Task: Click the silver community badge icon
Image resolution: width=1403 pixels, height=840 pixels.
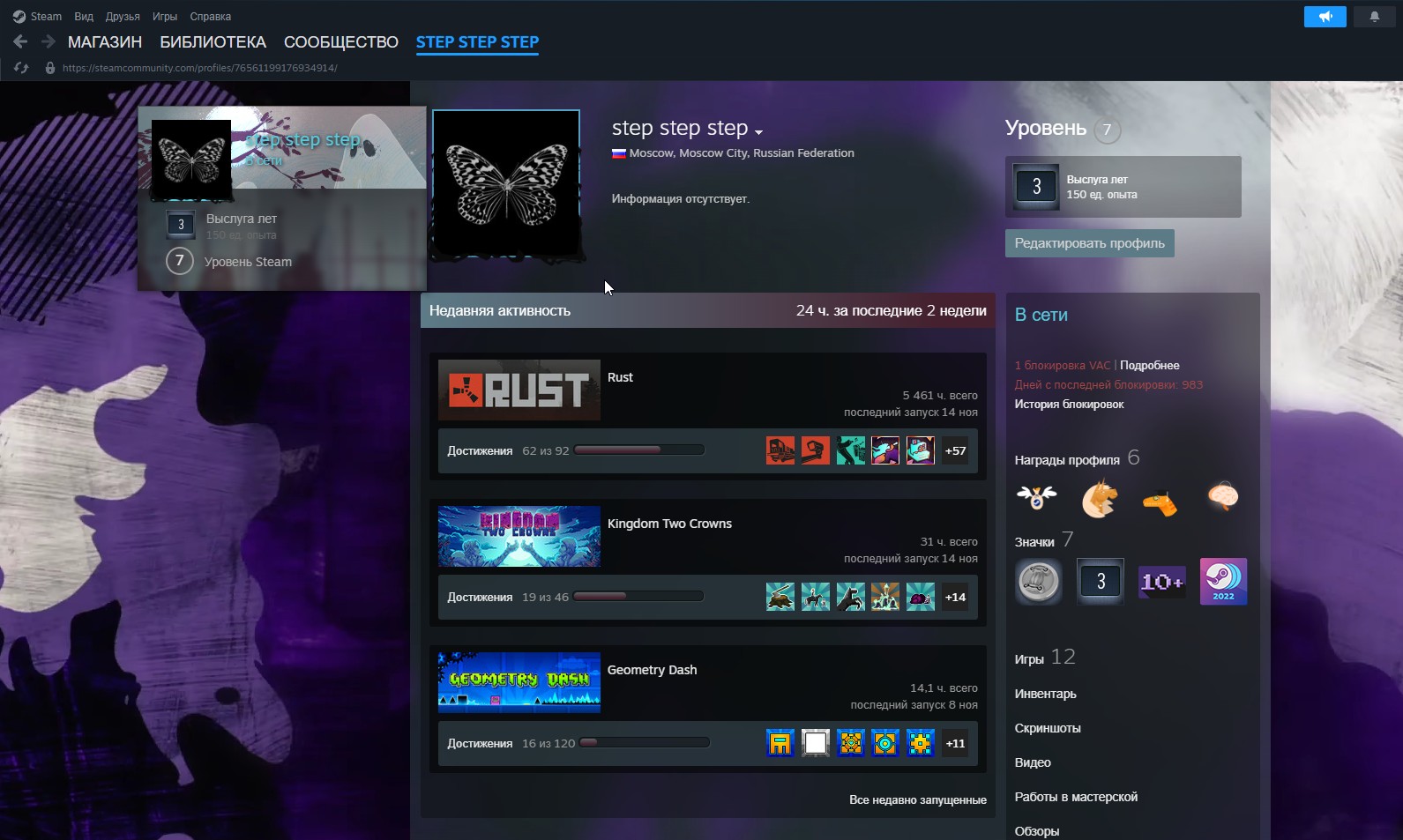Action: click(x=1038, y=581)
